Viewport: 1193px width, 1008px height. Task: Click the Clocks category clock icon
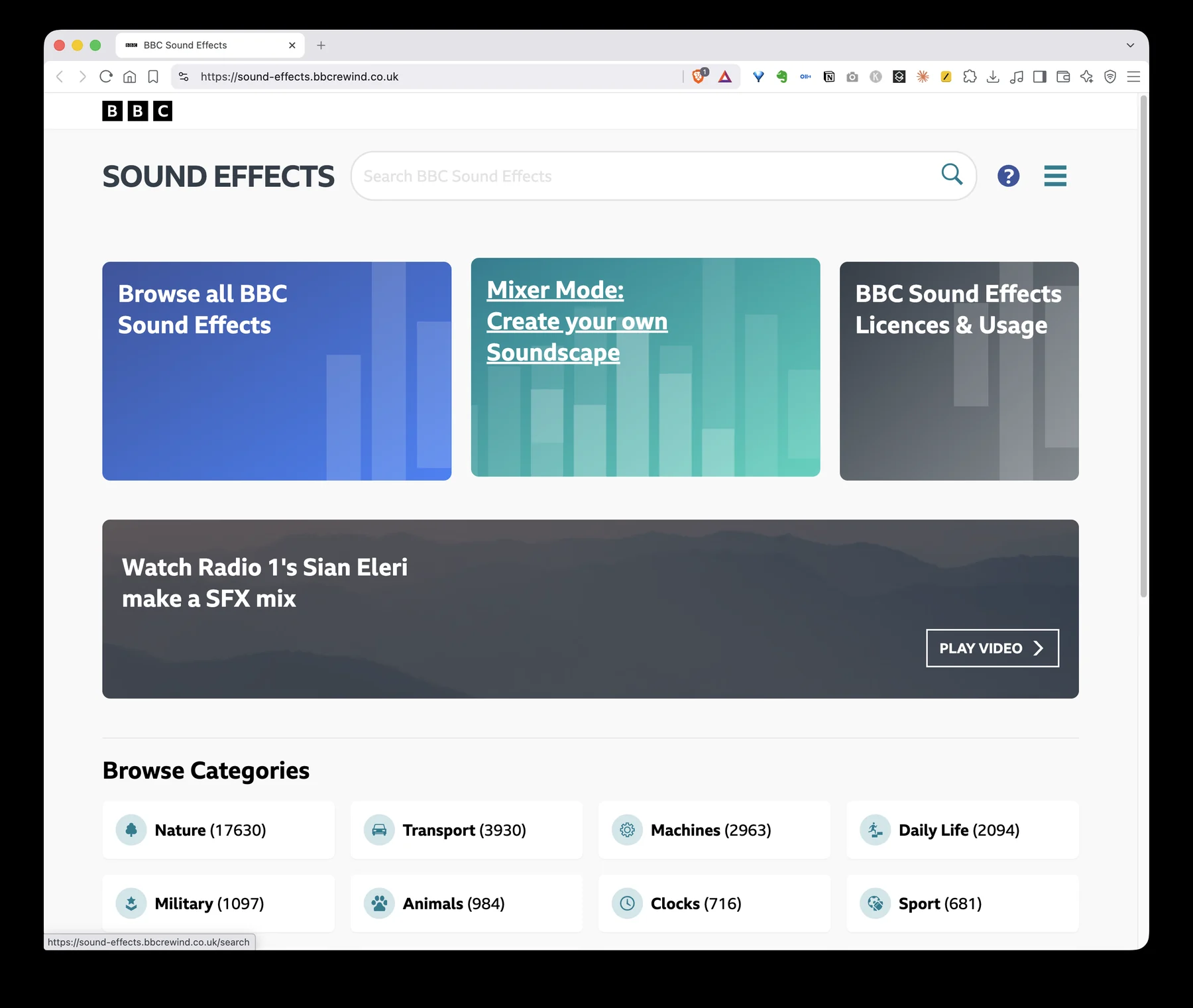pyautogui.click(x=627, y=903)
